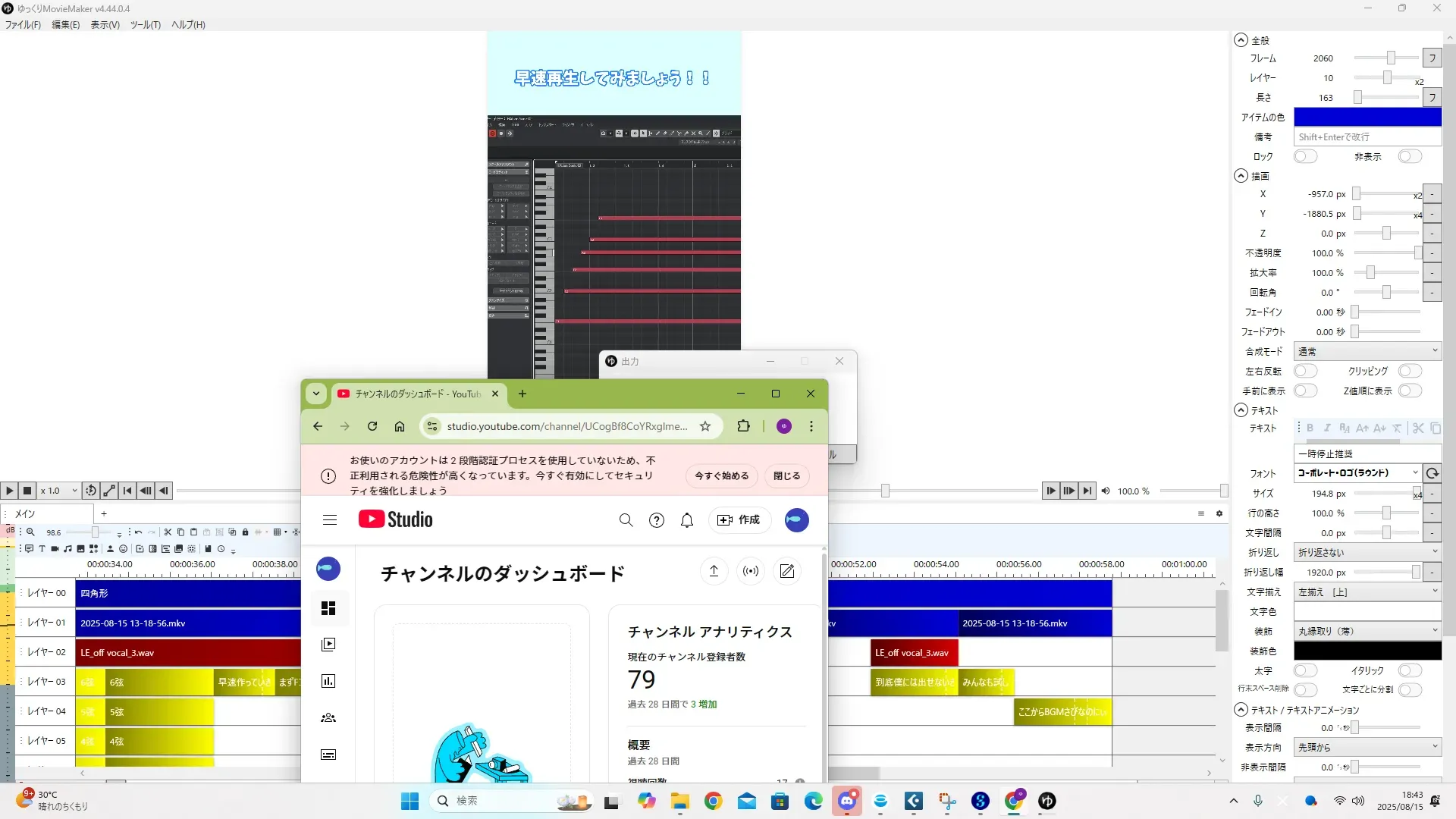This screenshot has height=819, width=1456.
Task: Click the YouTube Studio notifications bell
Action: click(687, 520)
